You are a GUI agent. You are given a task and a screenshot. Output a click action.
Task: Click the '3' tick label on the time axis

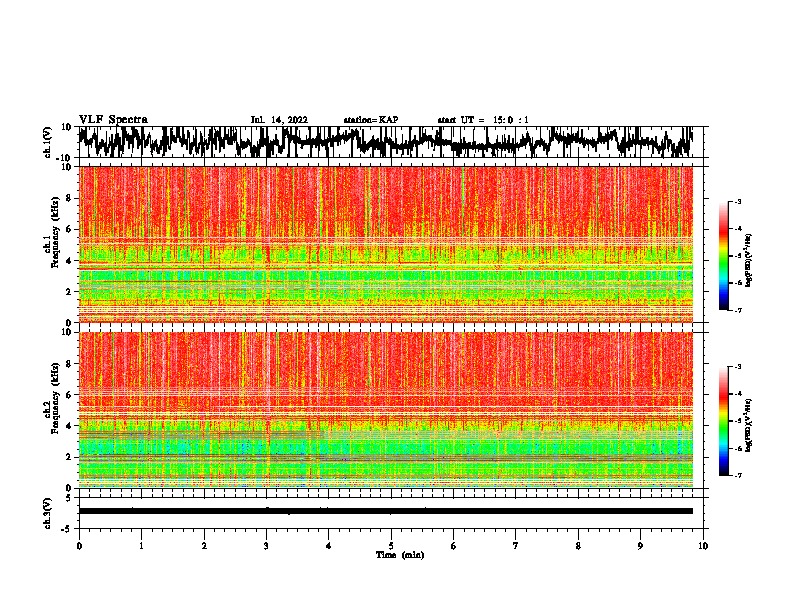coord(266,546)
